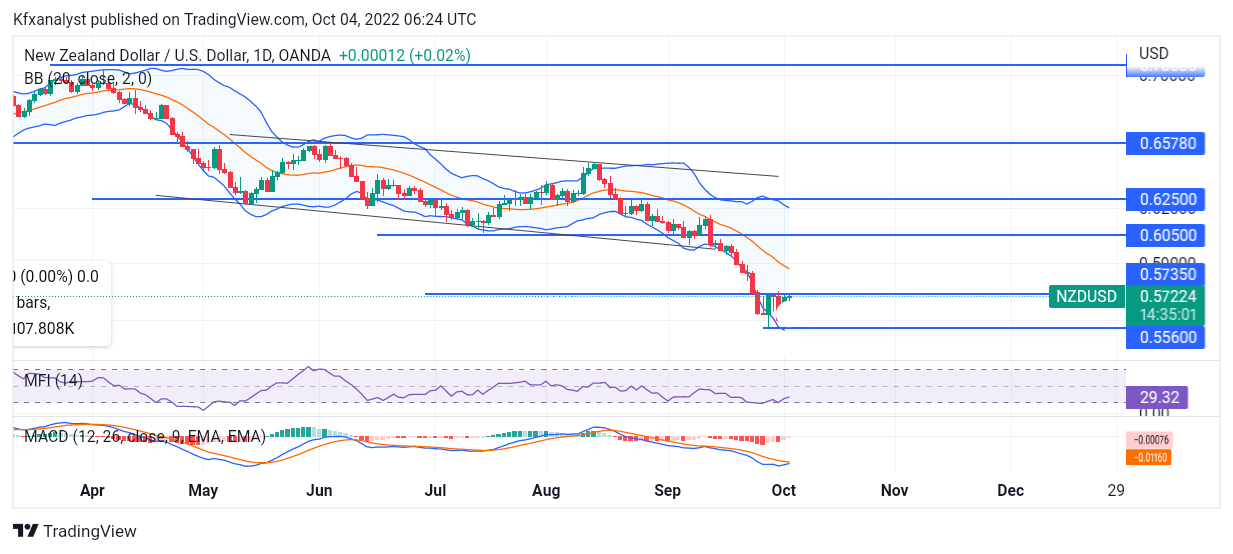Click the NZDUSD symbol tag
The height and width of the screenshot is (554, 1233).
click(1086, 296)
